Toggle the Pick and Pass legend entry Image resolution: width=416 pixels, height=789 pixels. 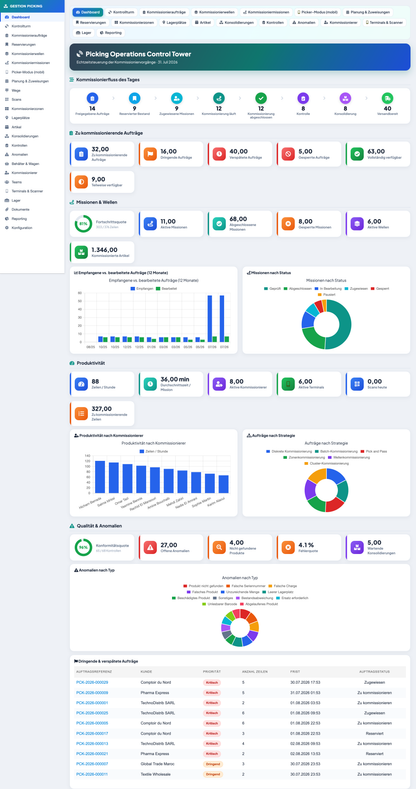[x=372, y=451]
